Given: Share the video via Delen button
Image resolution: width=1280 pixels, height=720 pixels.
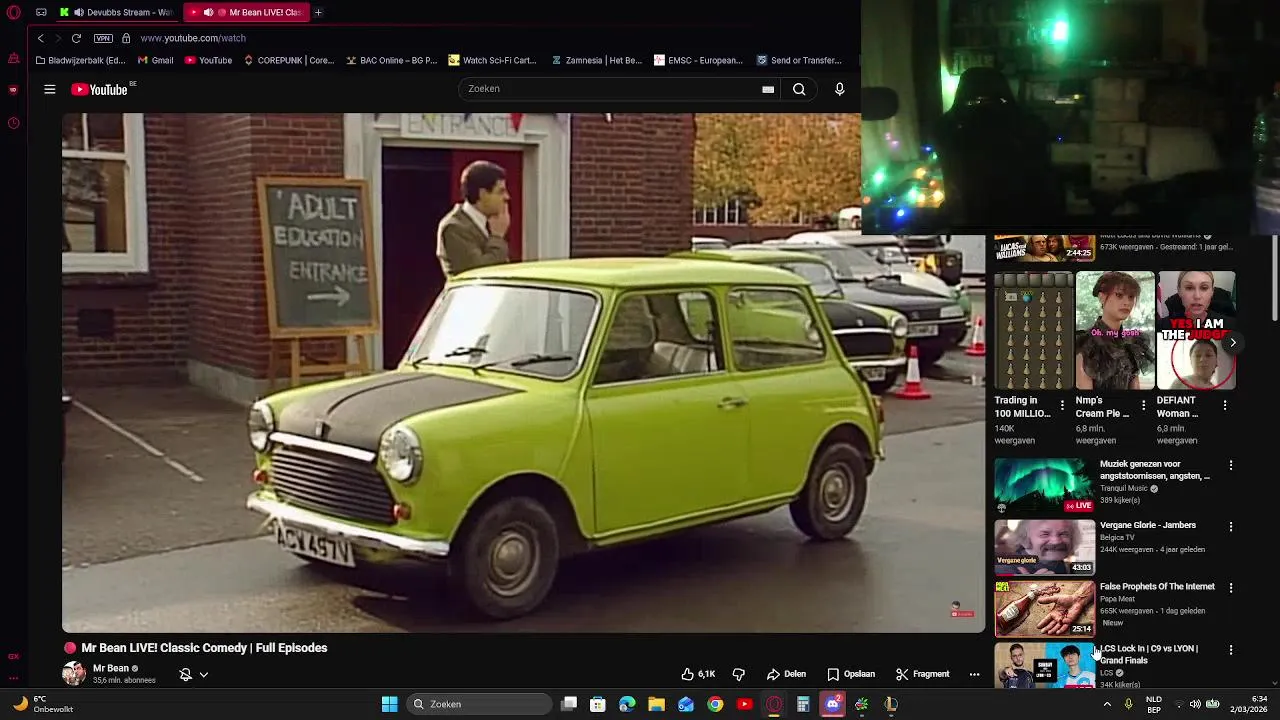Looking at the screenshot, I should pyautogui.click(x=786, y=674).
